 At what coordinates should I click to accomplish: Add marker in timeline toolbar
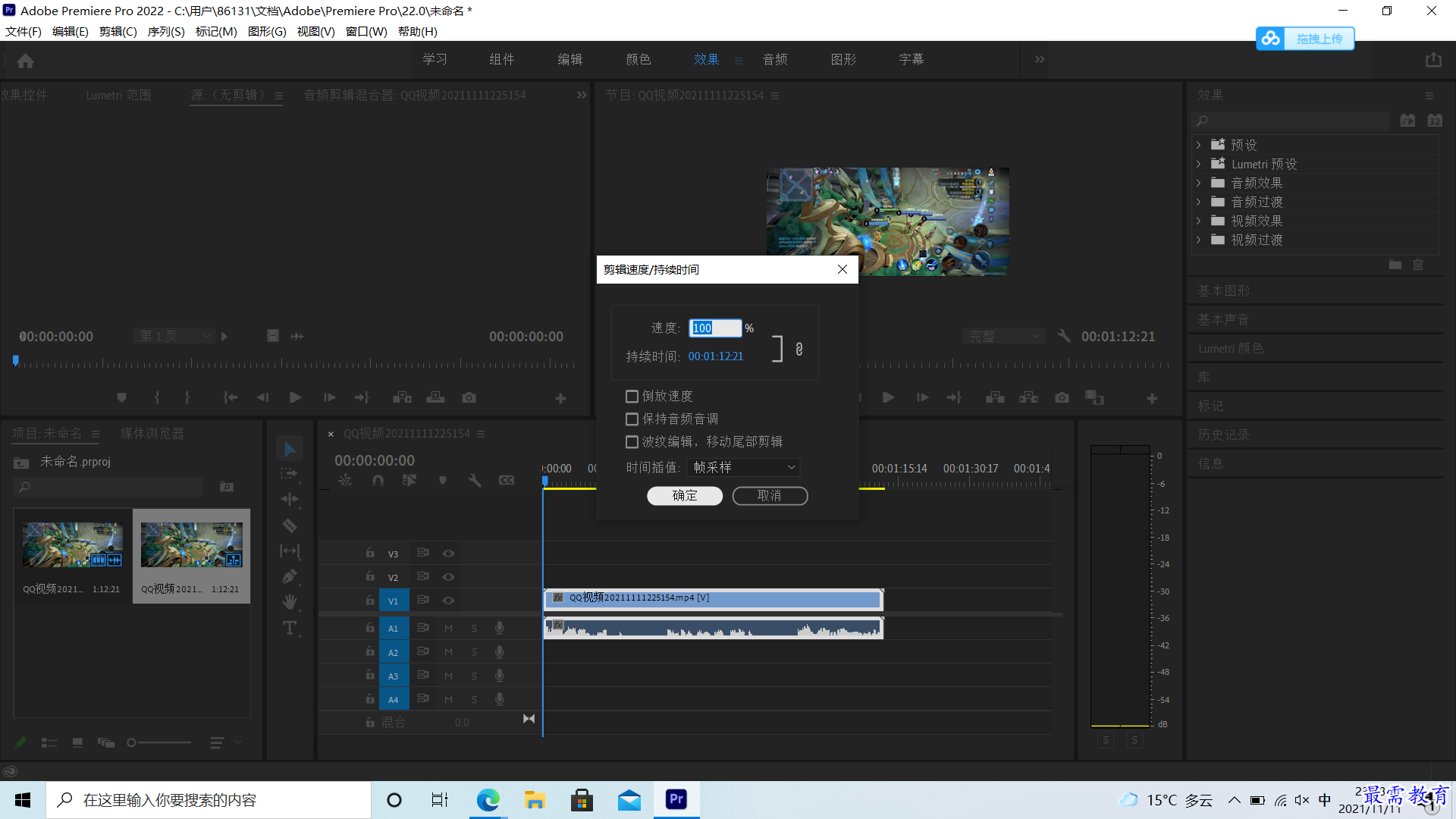(x=443, y=480)
